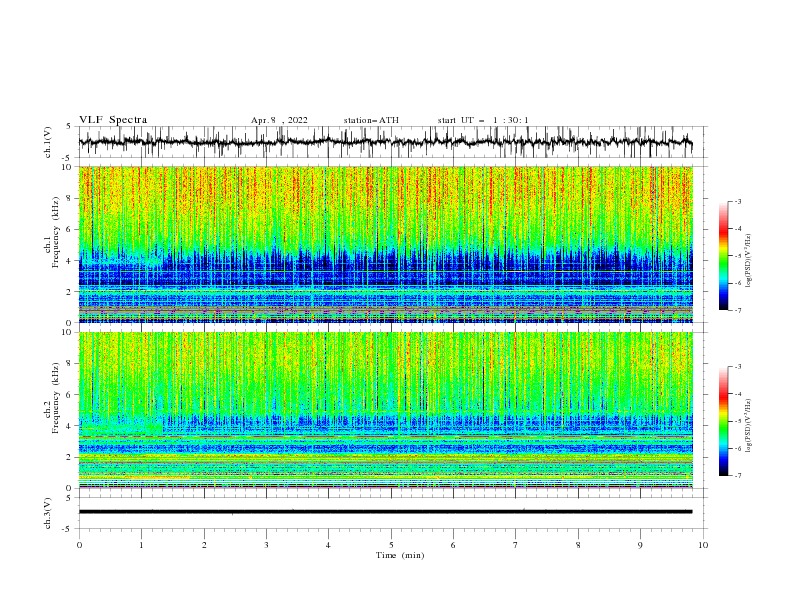Click the time axis tick label "4"

[x=328, y=545]
